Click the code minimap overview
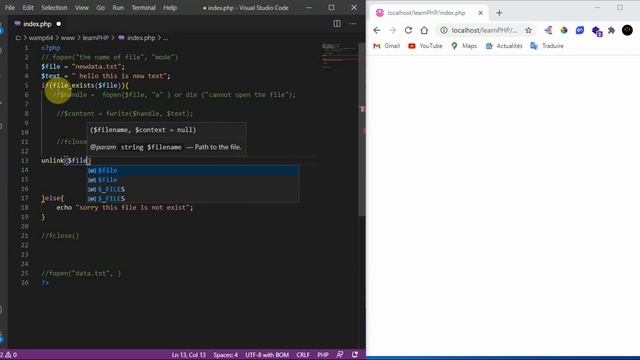640x360 pixels. tap(339, 57)
